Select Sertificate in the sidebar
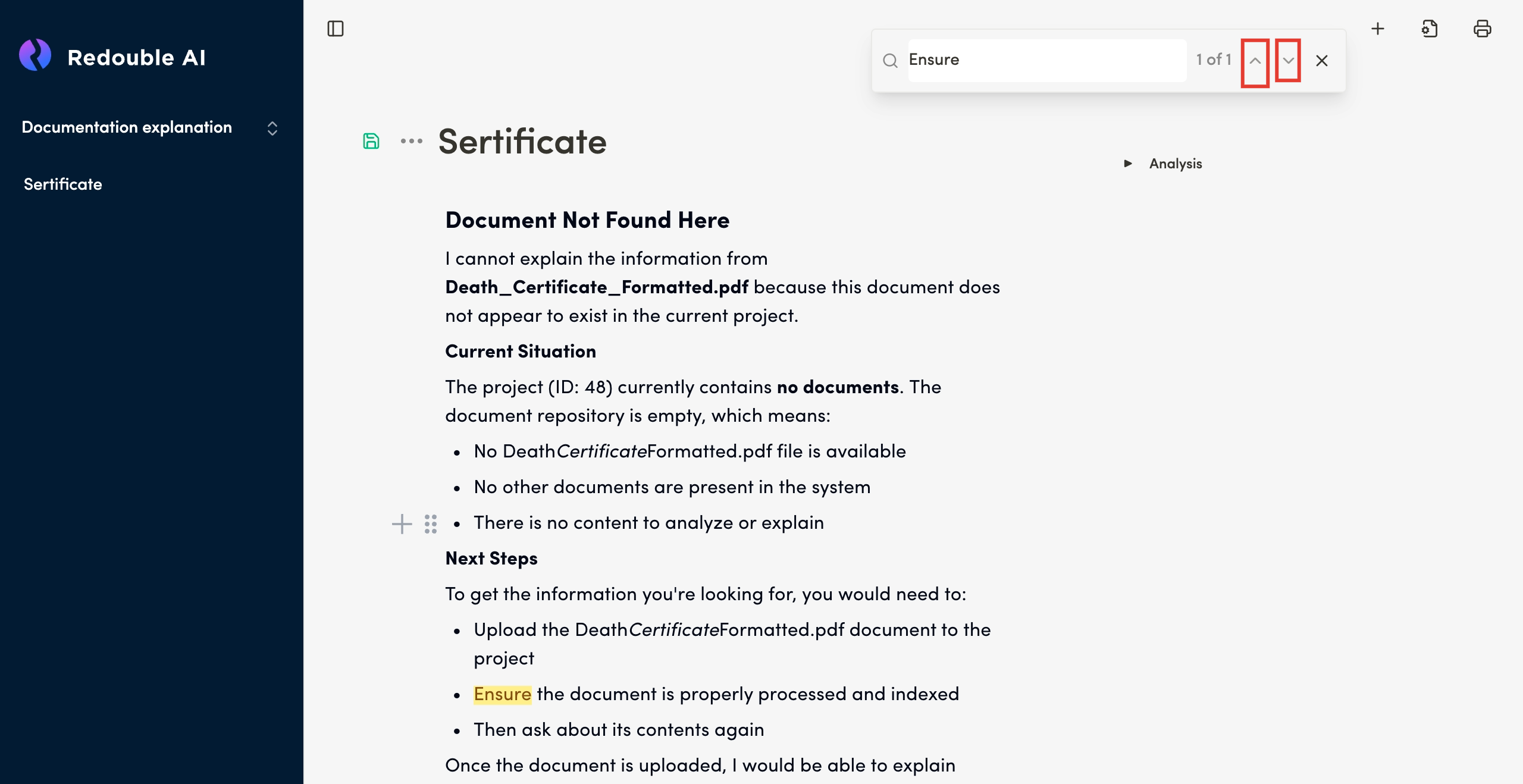The height and width of the screenshot is (784, 1523). coord(63,184)
